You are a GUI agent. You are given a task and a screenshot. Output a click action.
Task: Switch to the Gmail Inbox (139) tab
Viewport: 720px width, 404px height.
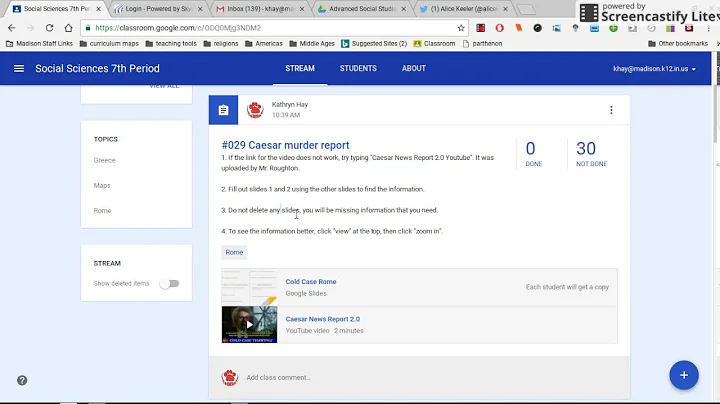point(260,9)
